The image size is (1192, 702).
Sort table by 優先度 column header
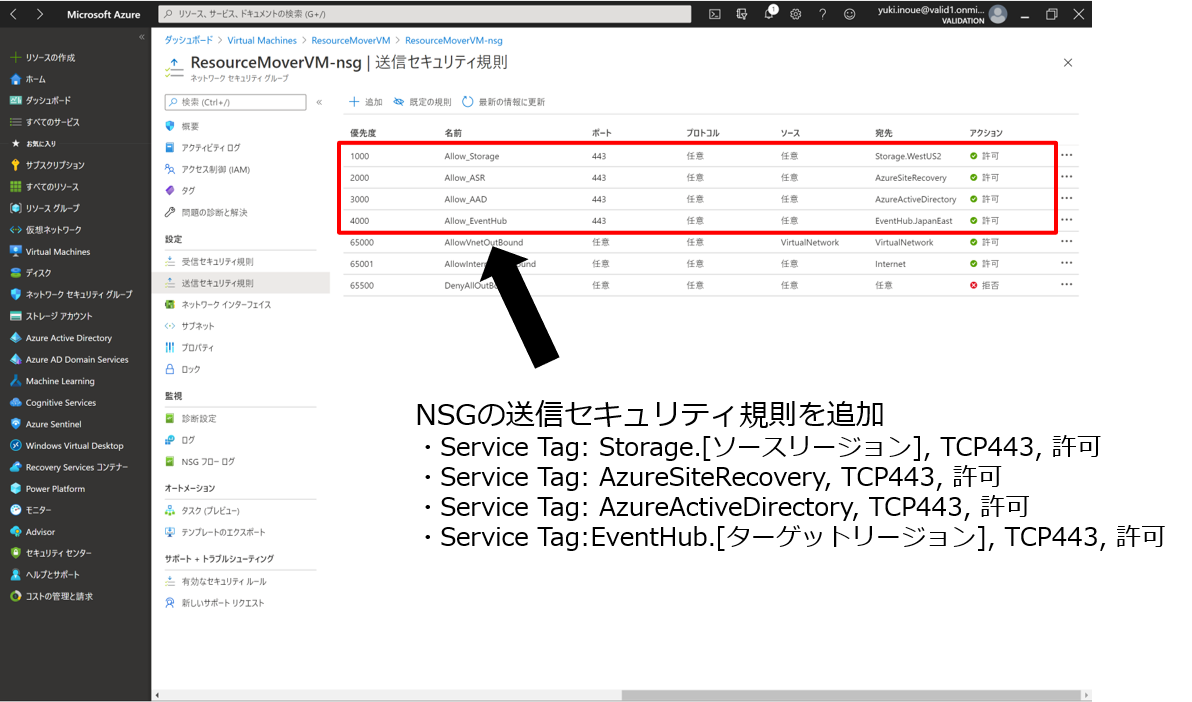coord(363,133)
